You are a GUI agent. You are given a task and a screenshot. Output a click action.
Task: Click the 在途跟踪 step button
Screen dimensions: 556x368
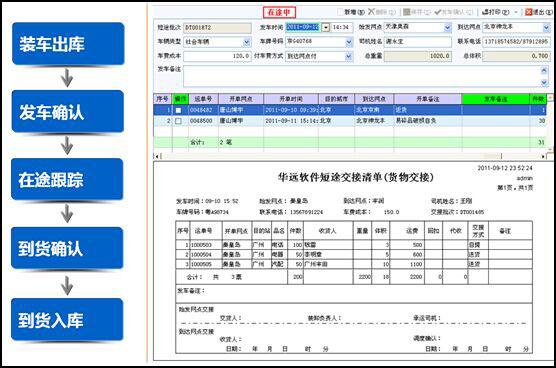tap(67, 179)
